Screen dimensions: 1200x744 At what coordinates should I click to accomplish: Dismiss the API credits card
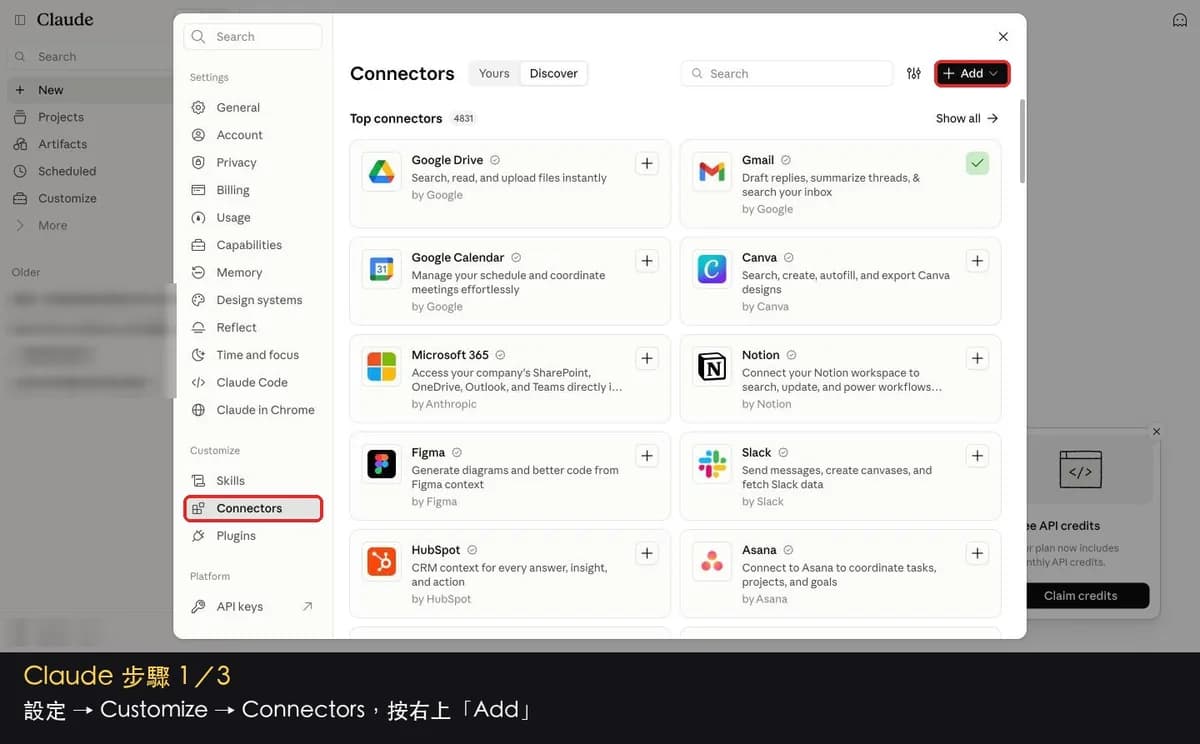[x=1156, y=432]
